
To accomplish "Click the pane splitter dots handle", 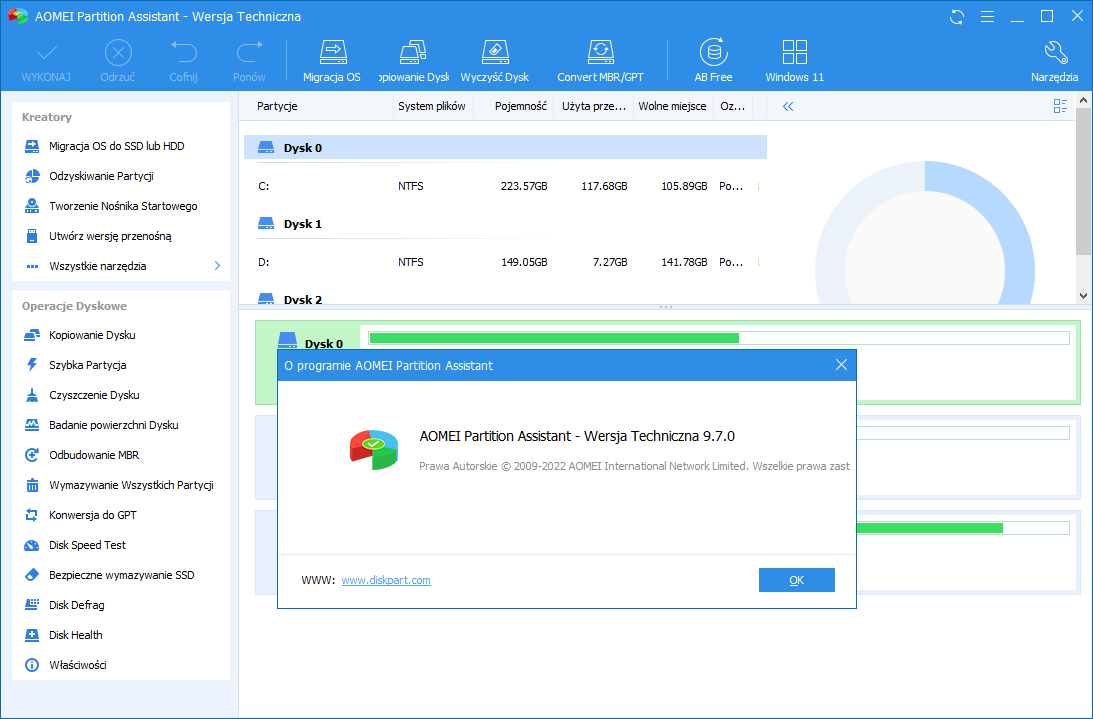I will coord(666,307).
